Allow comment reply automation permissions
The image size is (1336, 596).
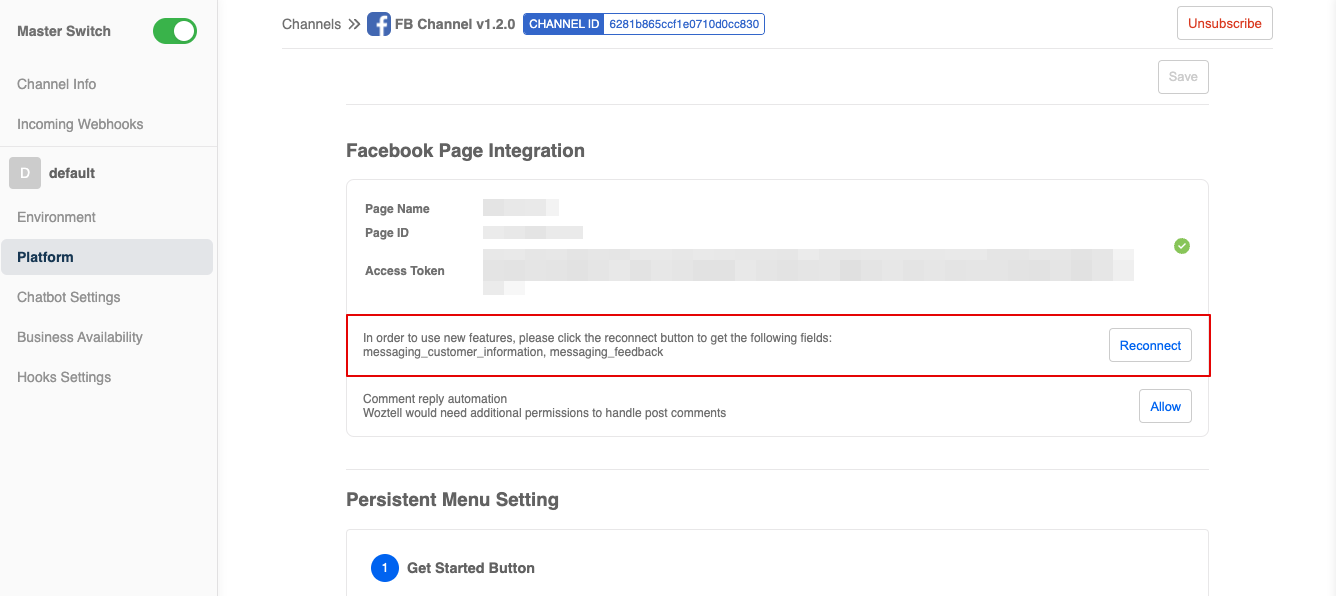1165,406
